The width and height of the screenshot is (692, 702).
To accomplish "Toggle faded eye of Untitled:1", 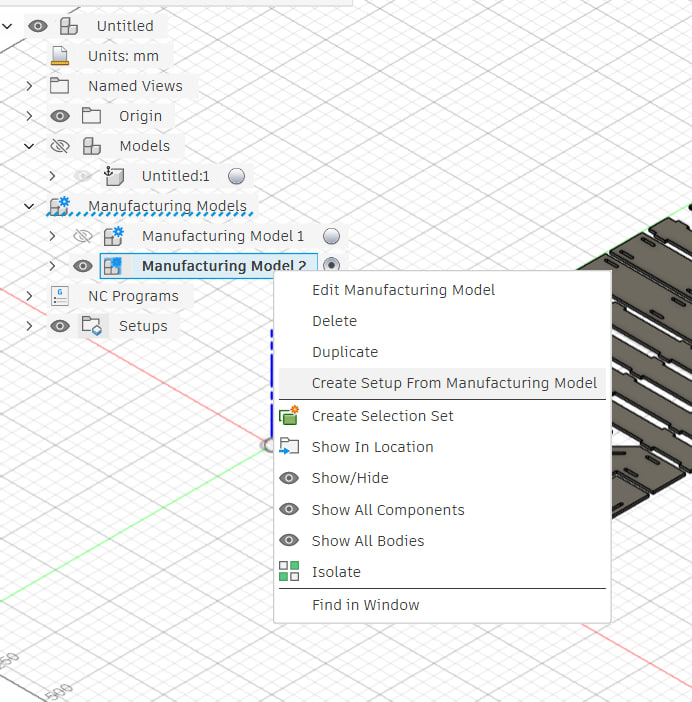I will click(82, 176).
